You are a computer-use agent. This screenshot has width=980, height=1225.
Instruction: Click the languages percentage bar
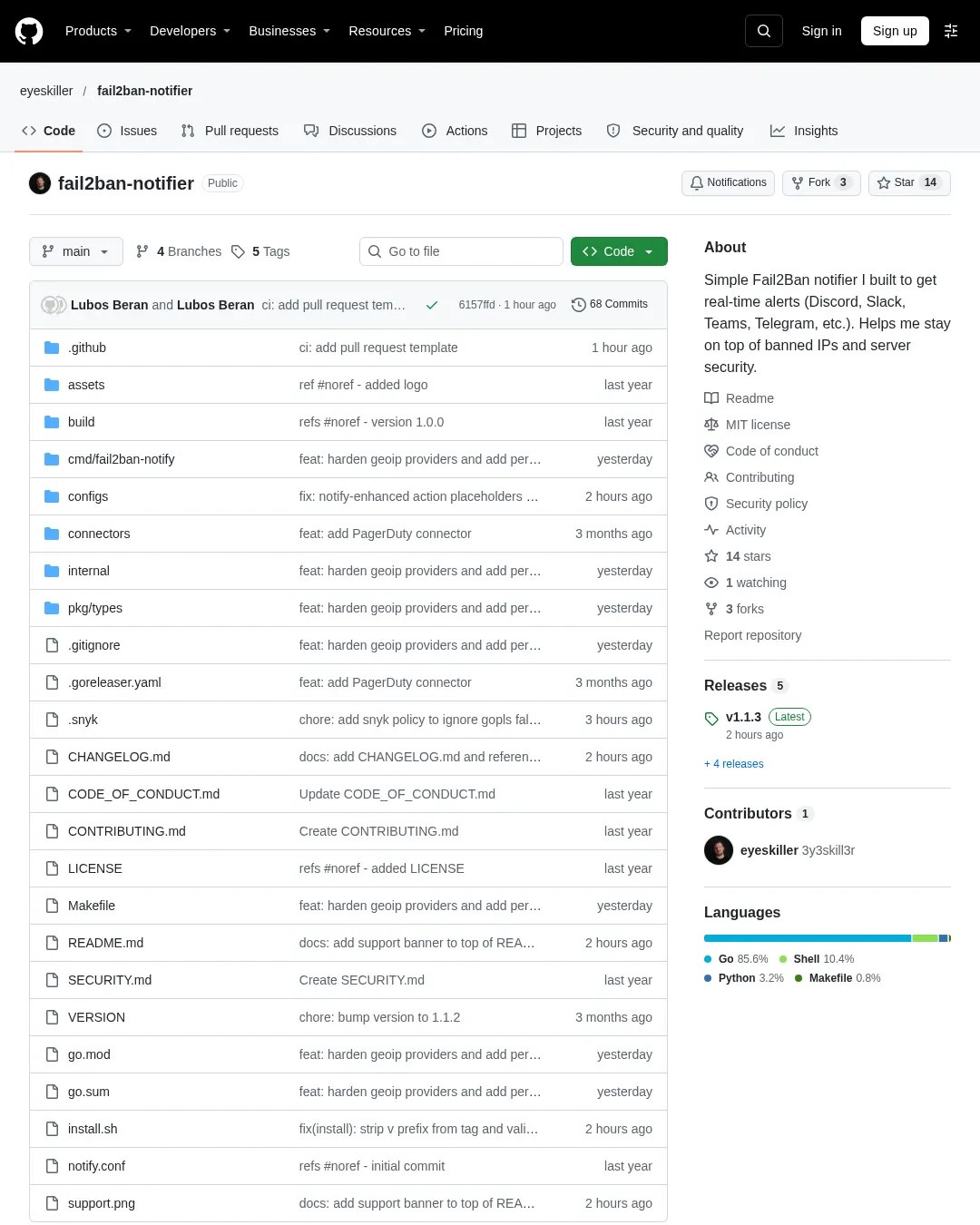point(828,938)
